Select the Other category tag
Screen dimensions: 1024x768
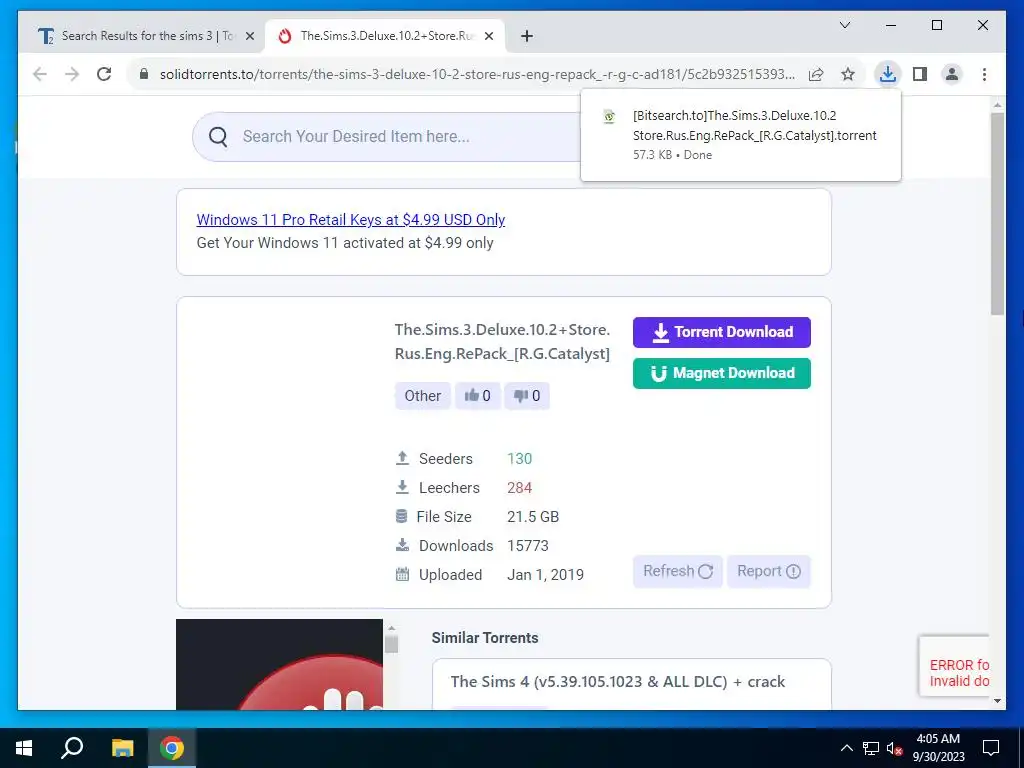pos(423,396)
